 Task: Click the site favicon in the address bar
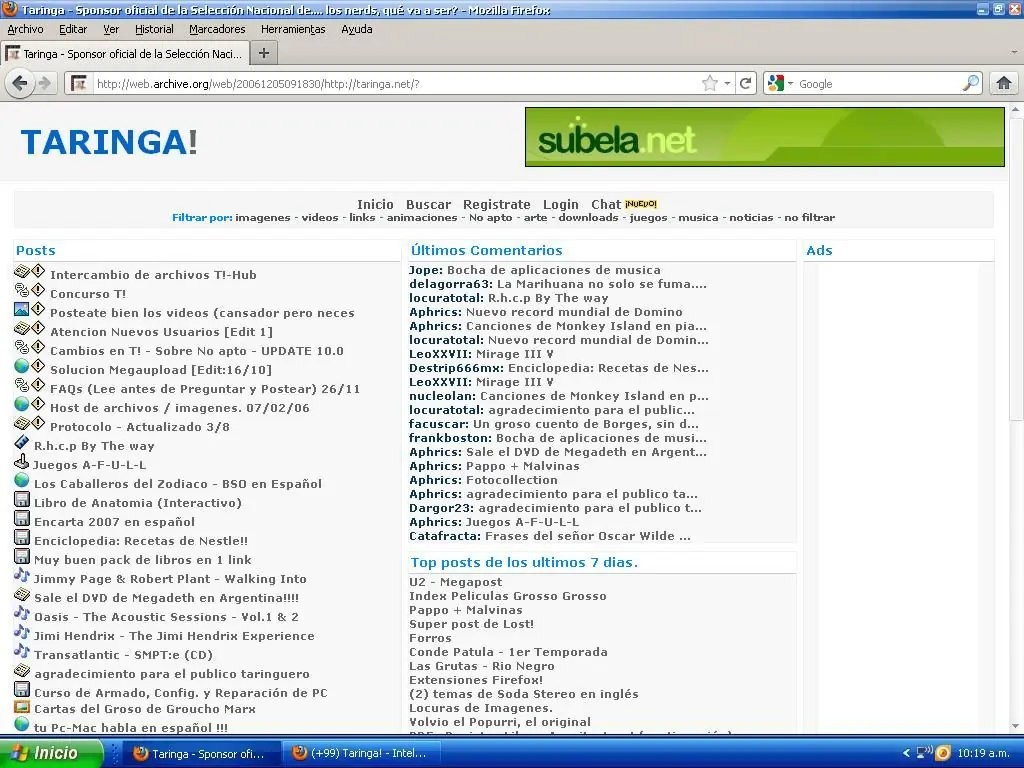[x=78, y=84]
